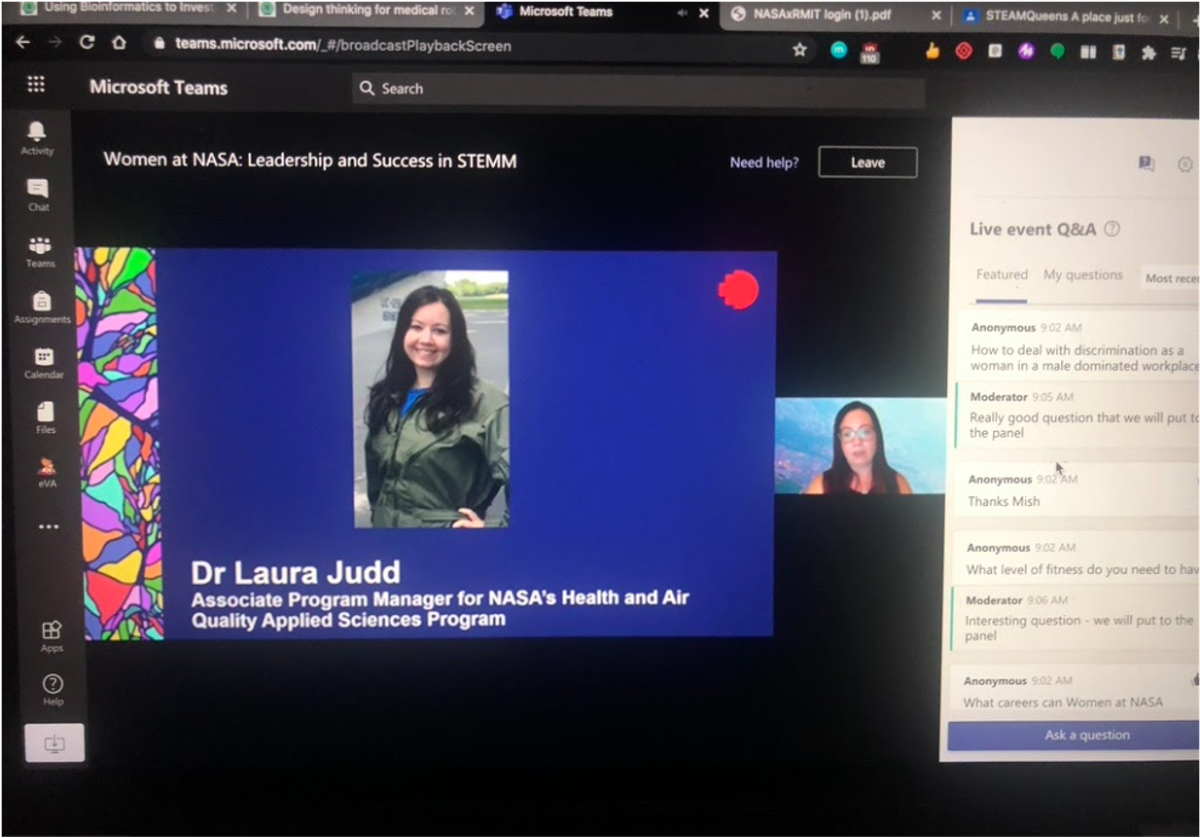
Task: Open the Chat section in Teams sidebar
Action: pos(38,194)
